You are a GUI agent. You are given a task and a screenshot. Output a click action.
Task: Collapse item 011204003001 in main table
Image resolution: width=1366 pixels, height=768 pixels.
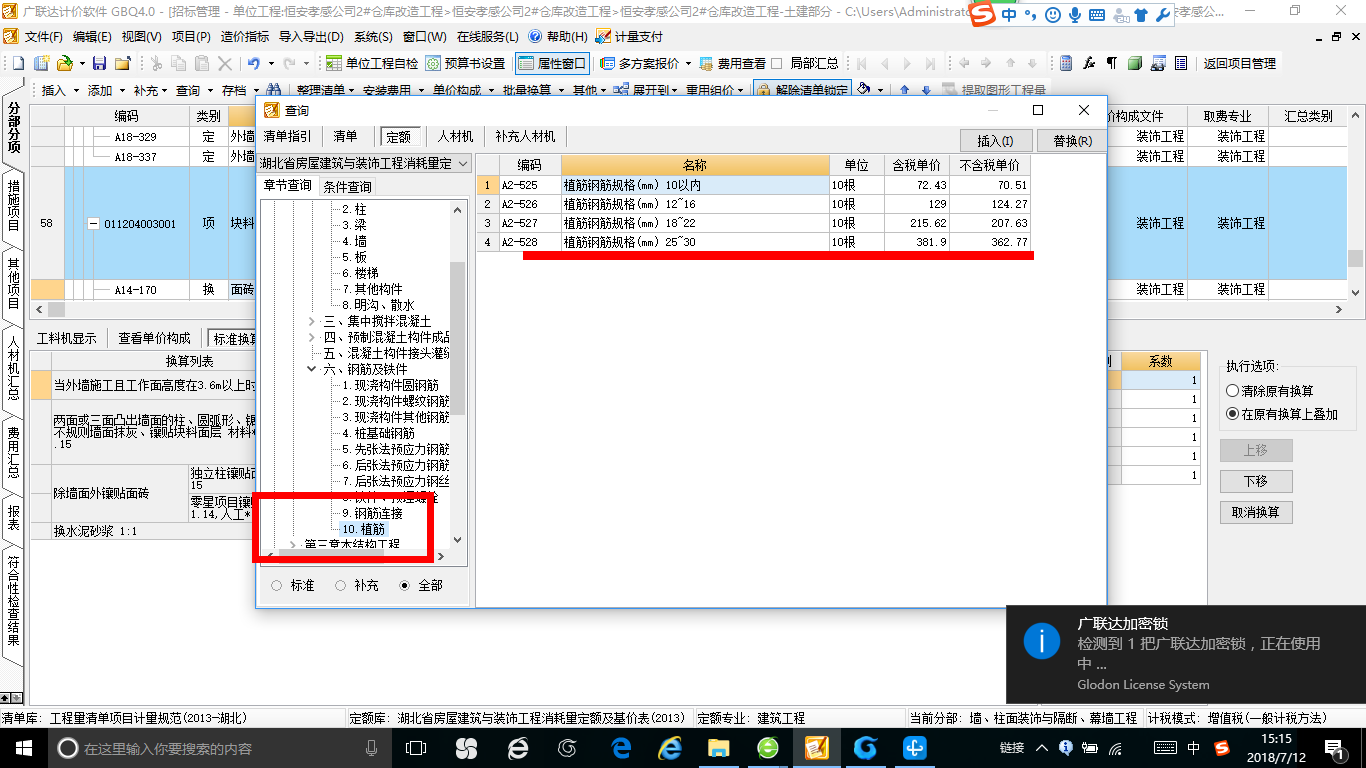[94, 224]
